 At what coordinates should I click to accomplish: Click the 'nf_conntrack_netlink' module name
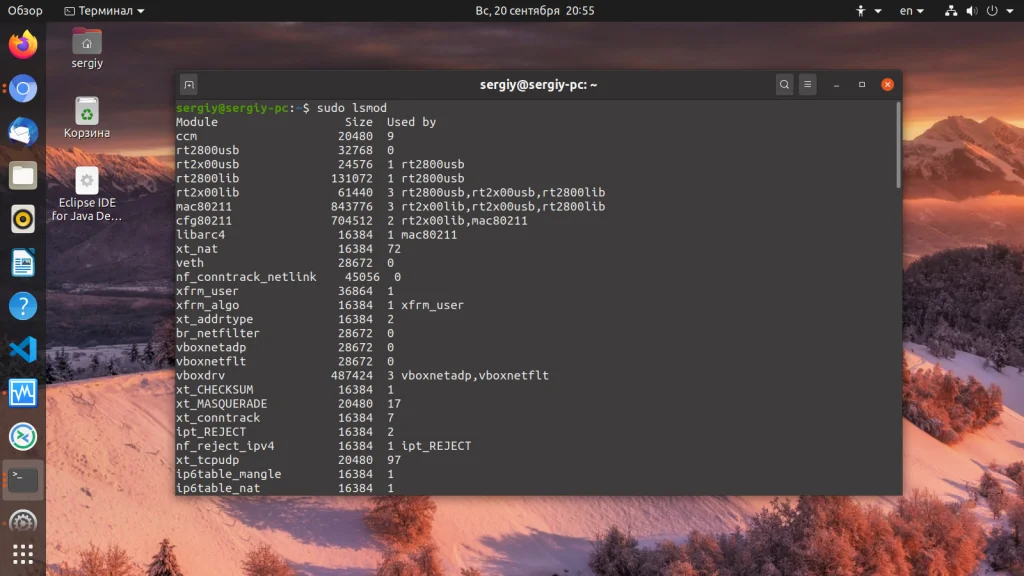pos(246,277)
